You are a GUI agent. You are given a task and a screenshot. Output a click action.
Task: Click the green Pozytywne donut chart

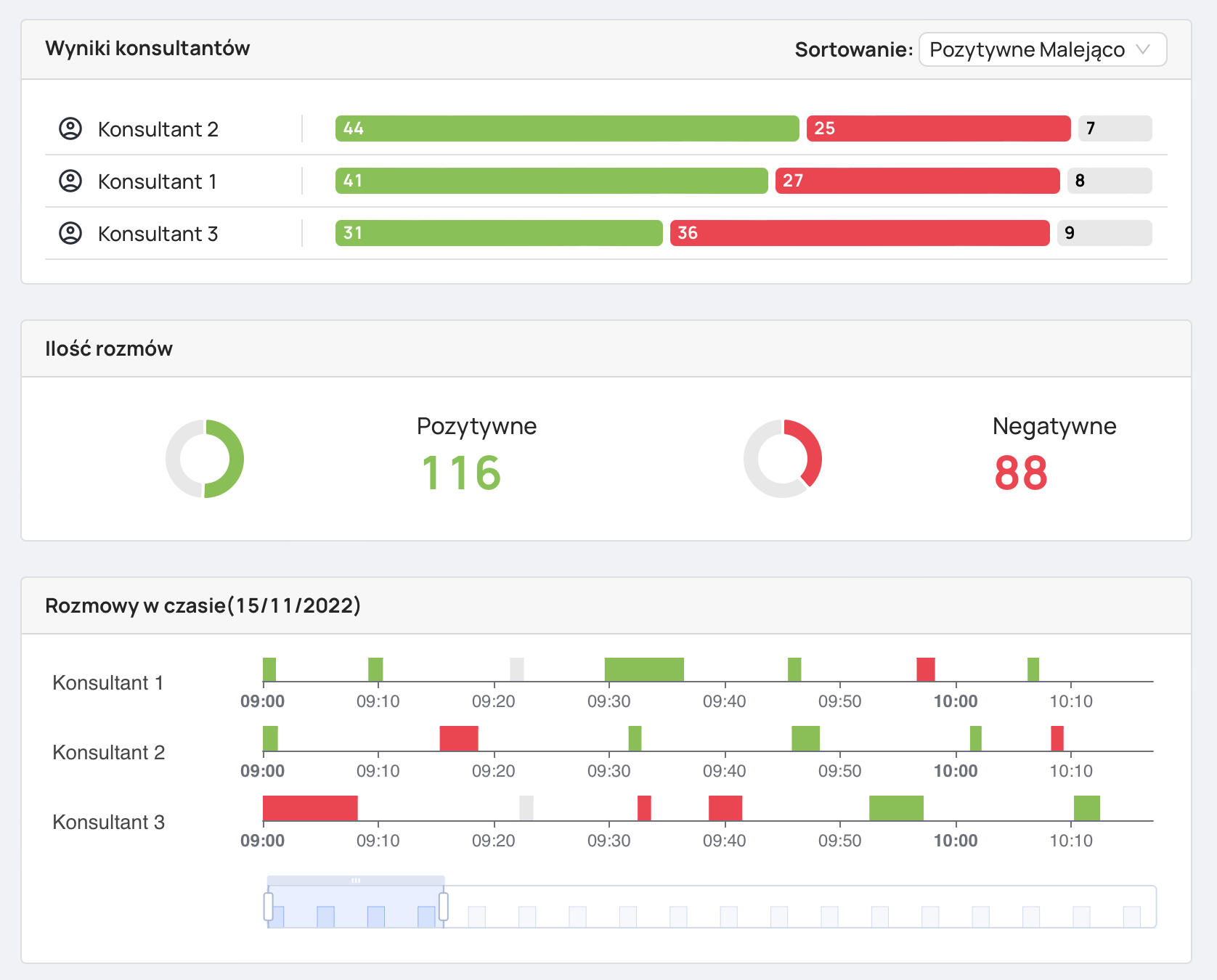[x=205, y=459]
